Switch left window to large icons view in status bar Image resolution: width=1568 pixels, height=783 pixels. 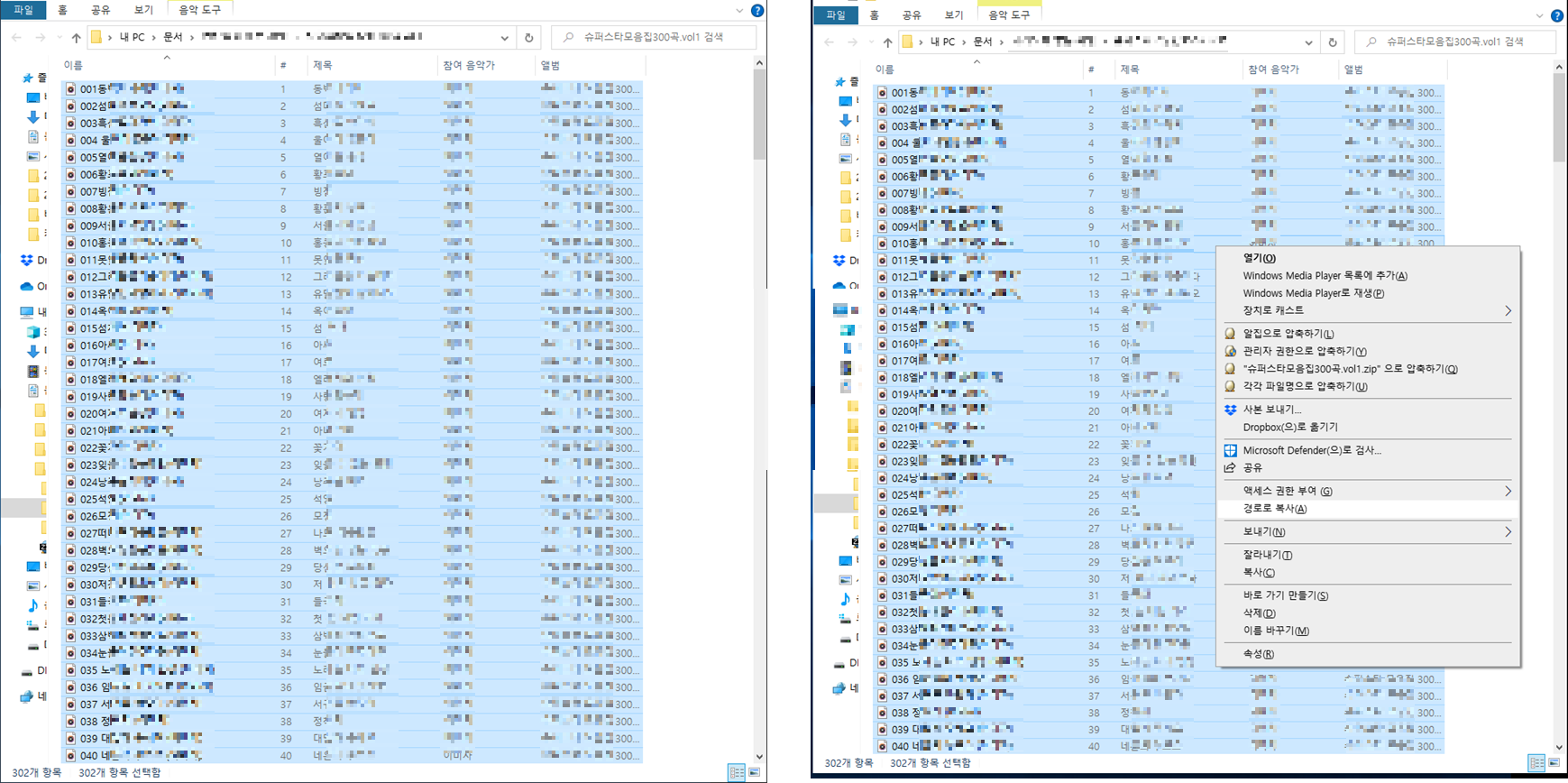[754, 772]
